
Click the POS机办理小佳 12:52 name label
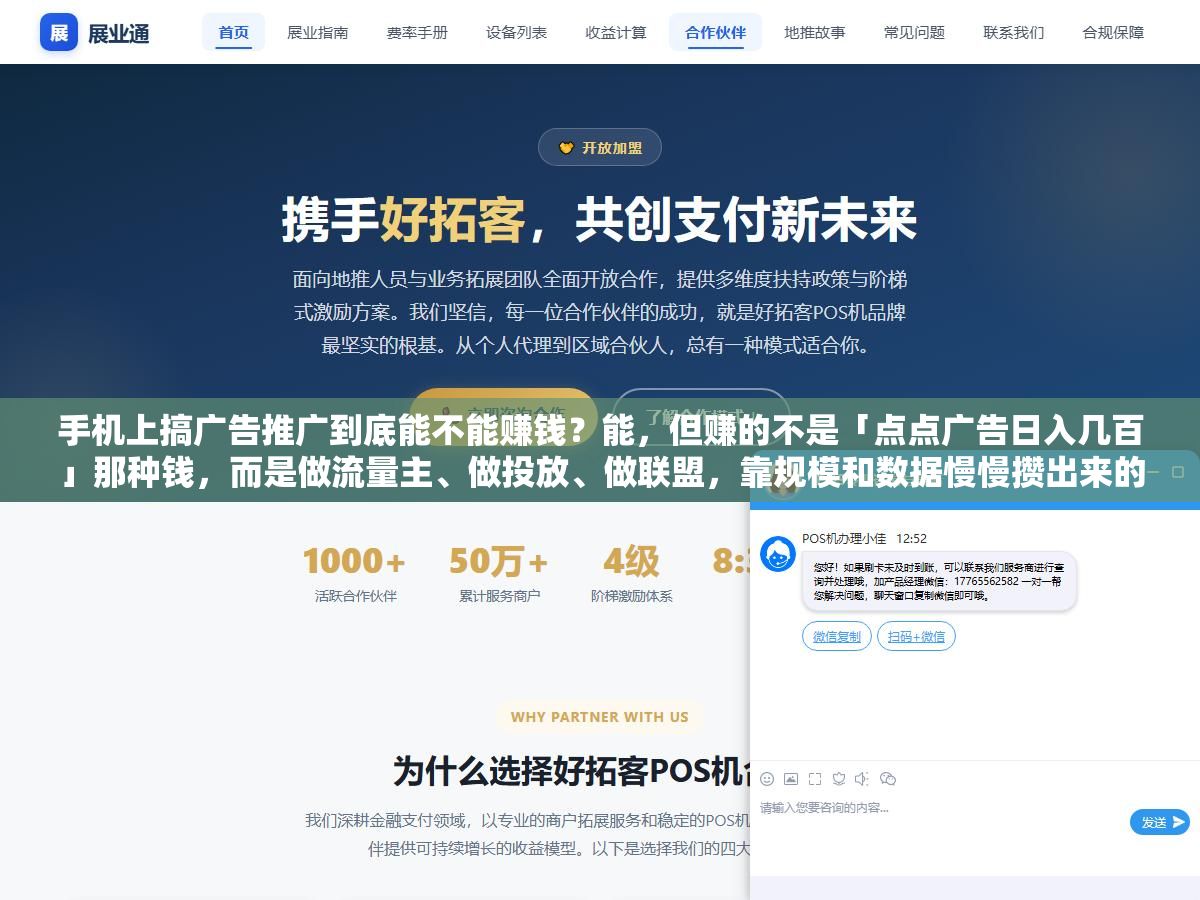pyautogui.click(x=864, y=538)
